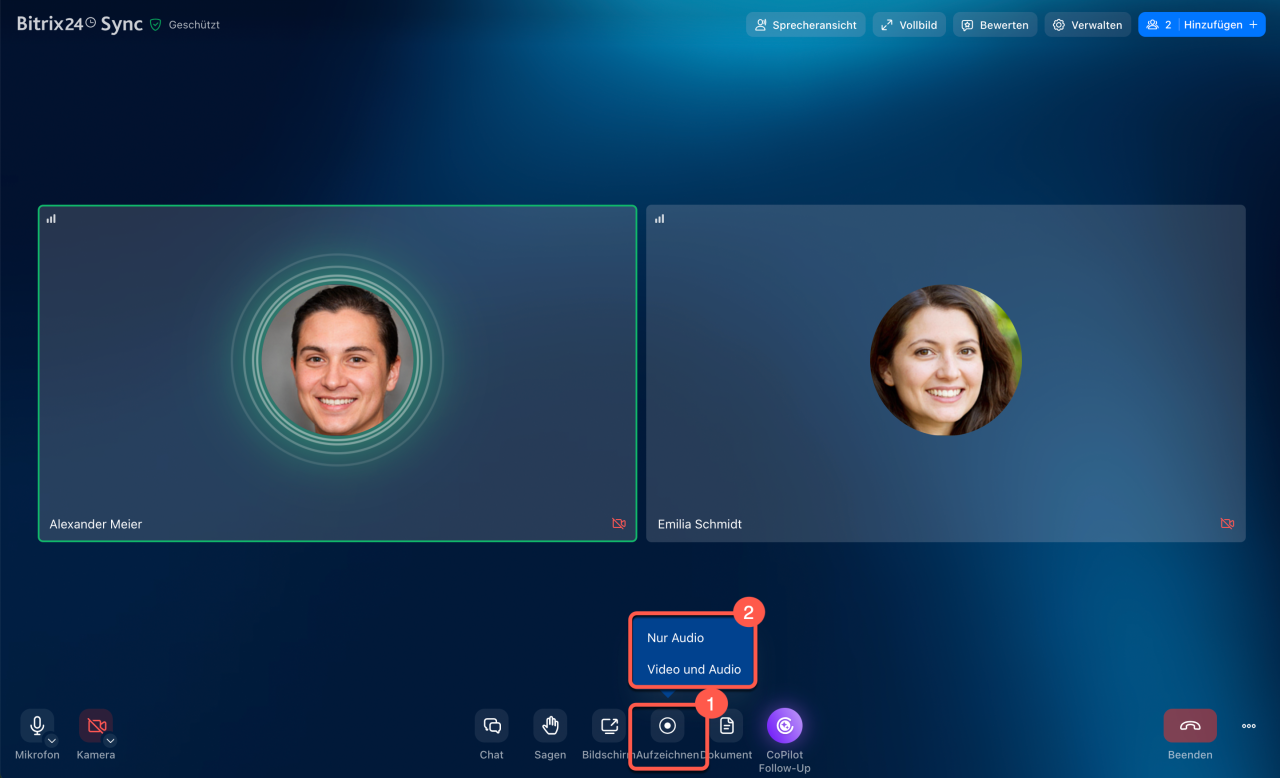Raise hand with the Sagen icon
The height and width of the screenshot is (778, 1280).
click(x=550, y=726)
